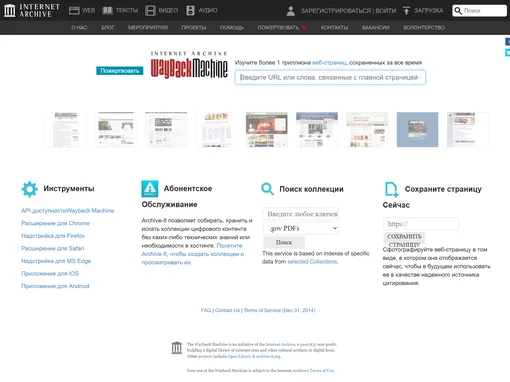The width and height of the screenshot is (510, 382).
Task: Click the Internet Archive logo icon
Action: (9, 10)
